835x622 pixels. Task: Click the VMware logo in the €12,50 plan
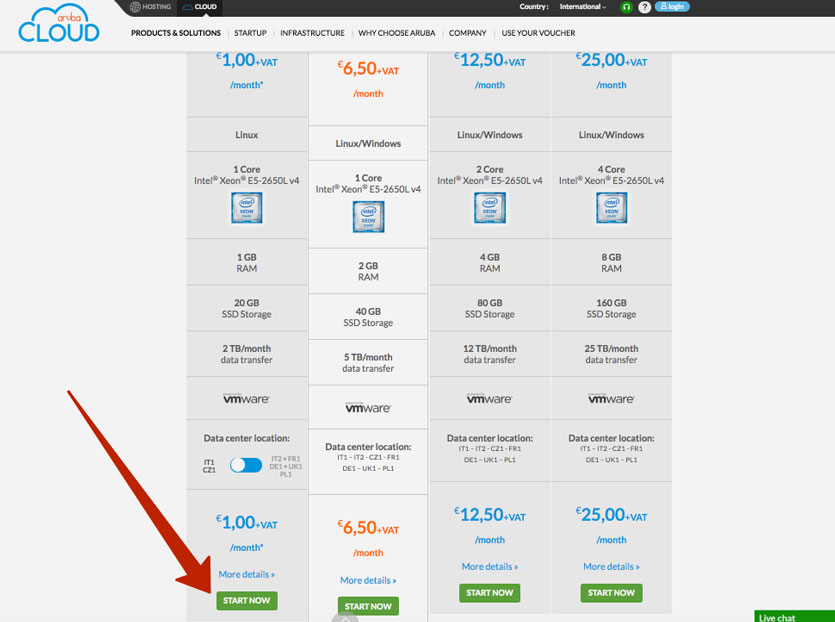click(x=489, y=398)
